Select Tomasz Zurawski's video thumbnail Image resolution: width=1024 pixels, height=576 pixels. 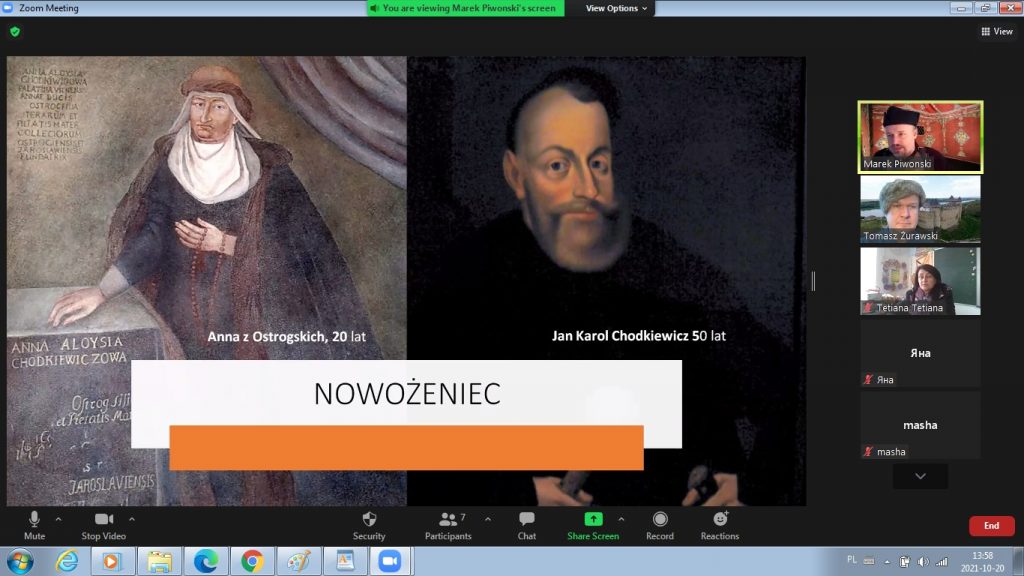(920, 209)
